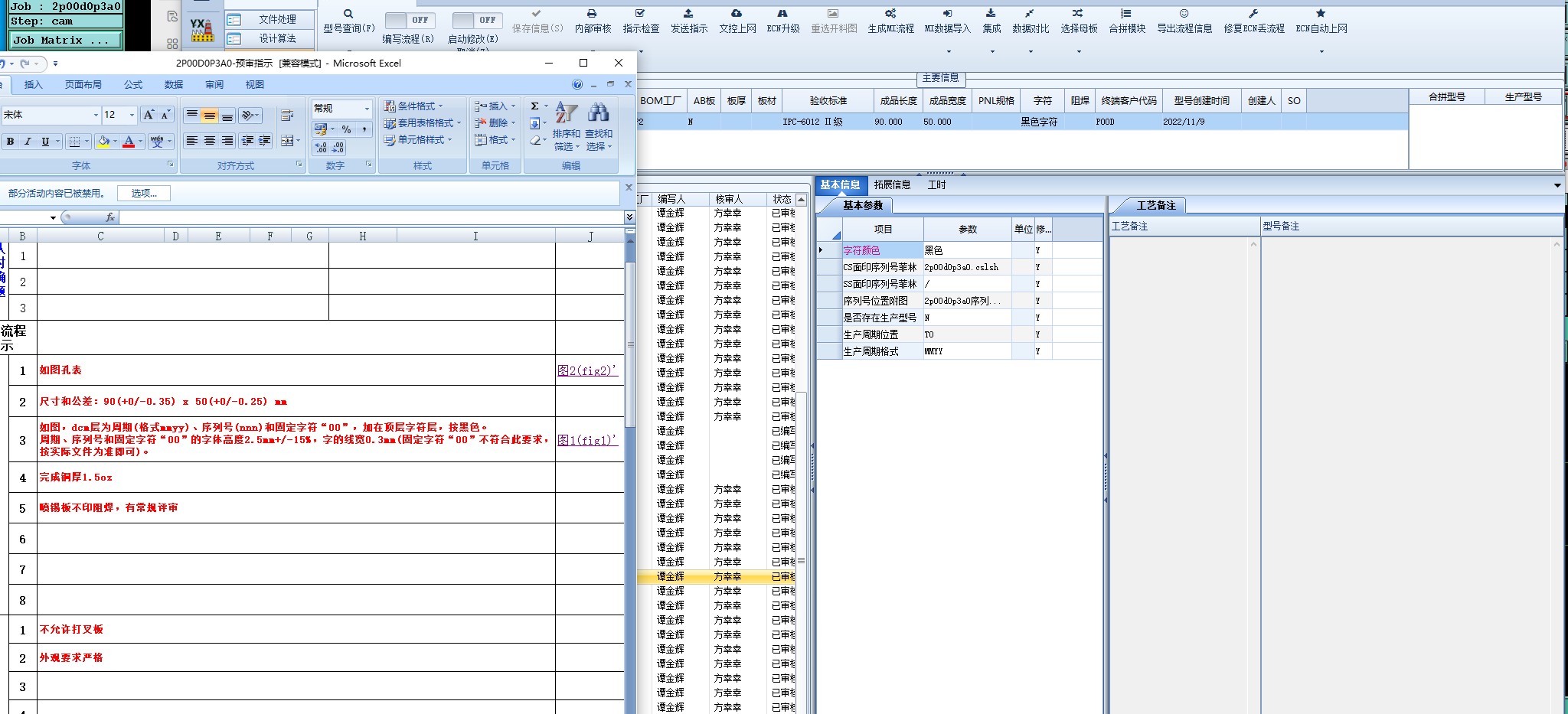
Task: Click the YX factory logo icon
Action: click(202, 29)
